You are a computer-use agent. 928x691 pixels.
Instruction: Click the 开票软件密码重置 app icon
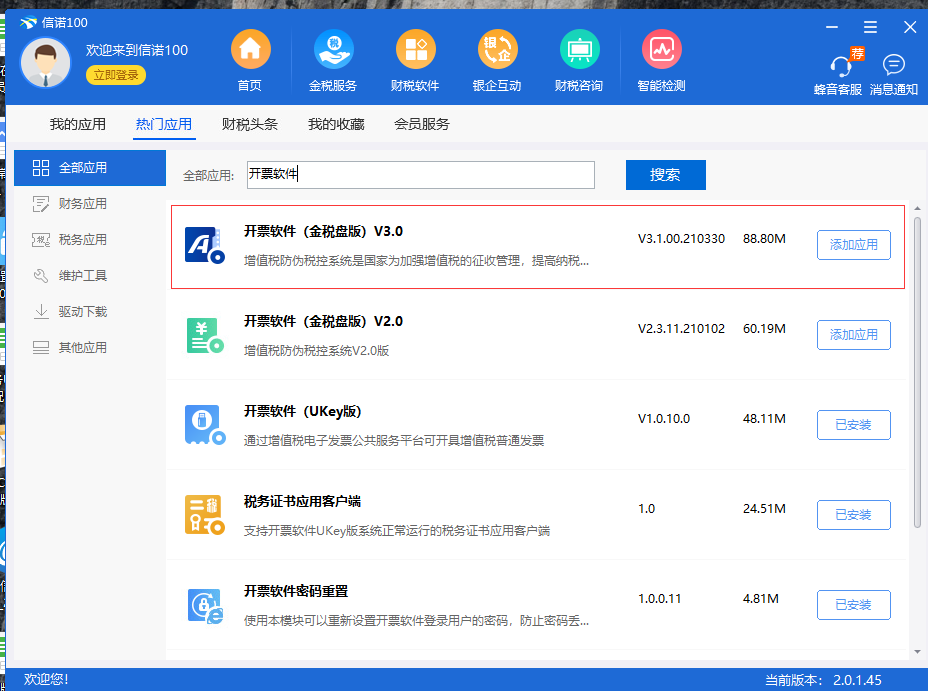(205, 605)
